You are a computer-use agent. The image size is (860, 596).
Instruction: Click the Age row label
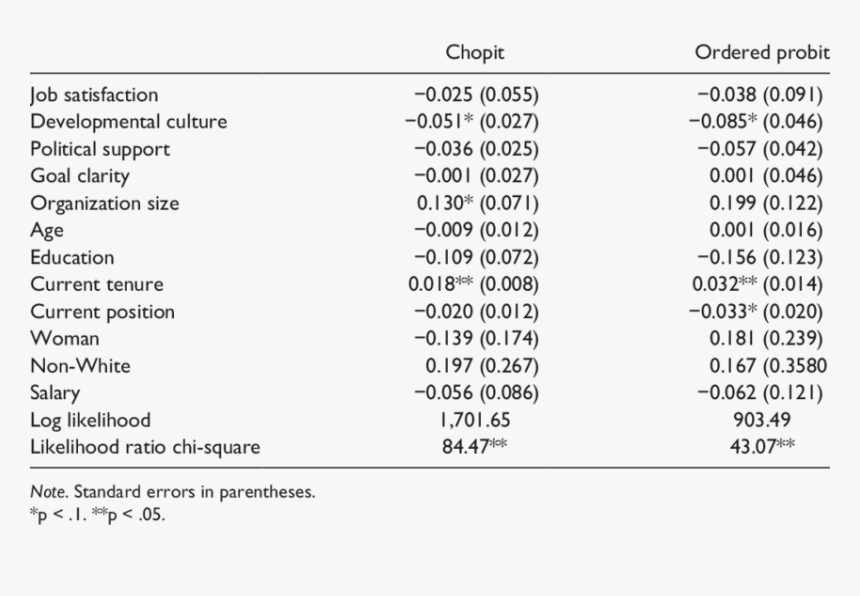(x=47, y=230)
